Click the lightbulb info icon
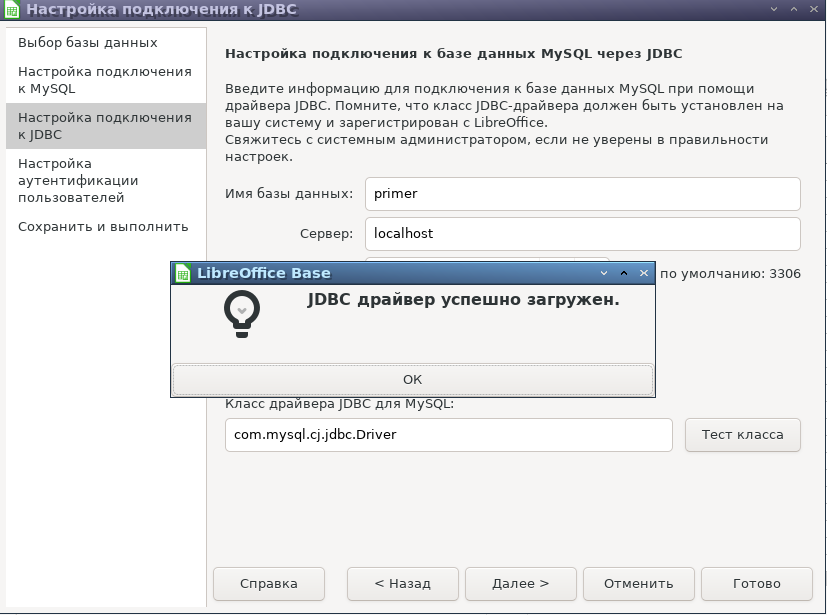 click(x=242, y=314)
